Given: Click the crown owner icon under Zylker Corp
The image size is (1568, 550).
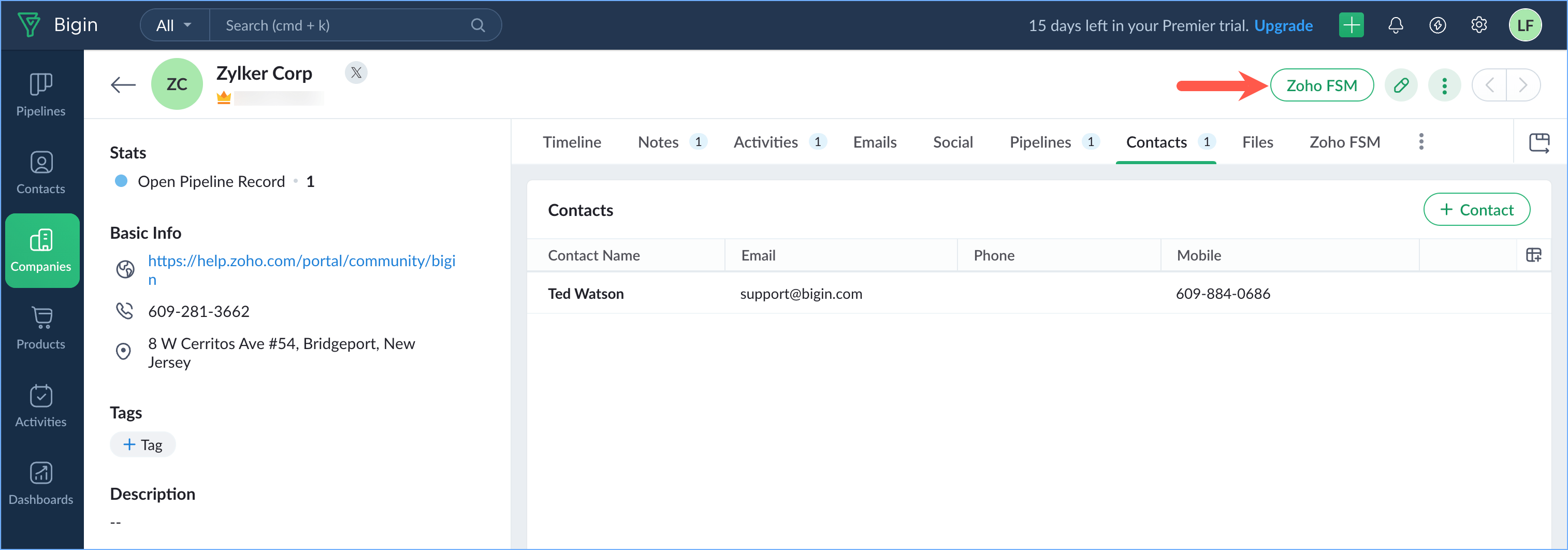Looking at the screenshot, I should [x=223, y=97].
